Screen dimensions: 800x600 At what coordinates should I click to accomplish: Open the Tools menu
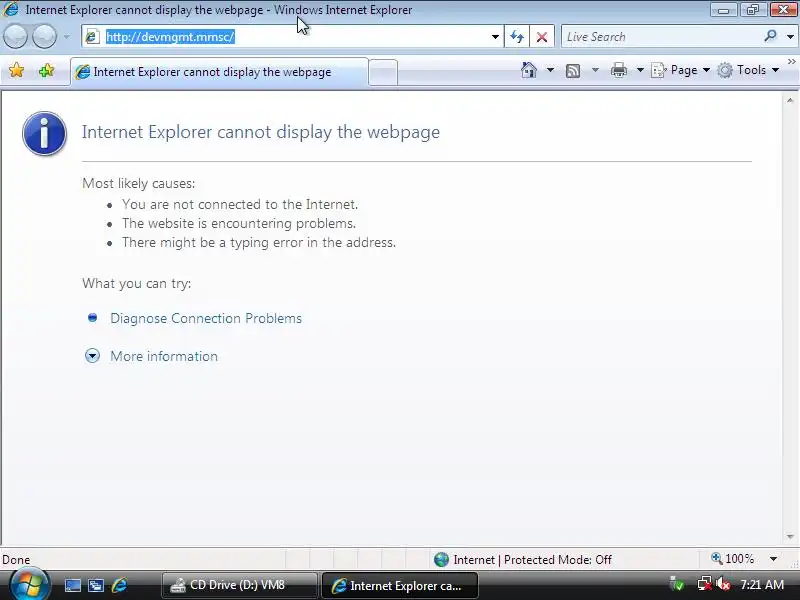coord(748,70)
